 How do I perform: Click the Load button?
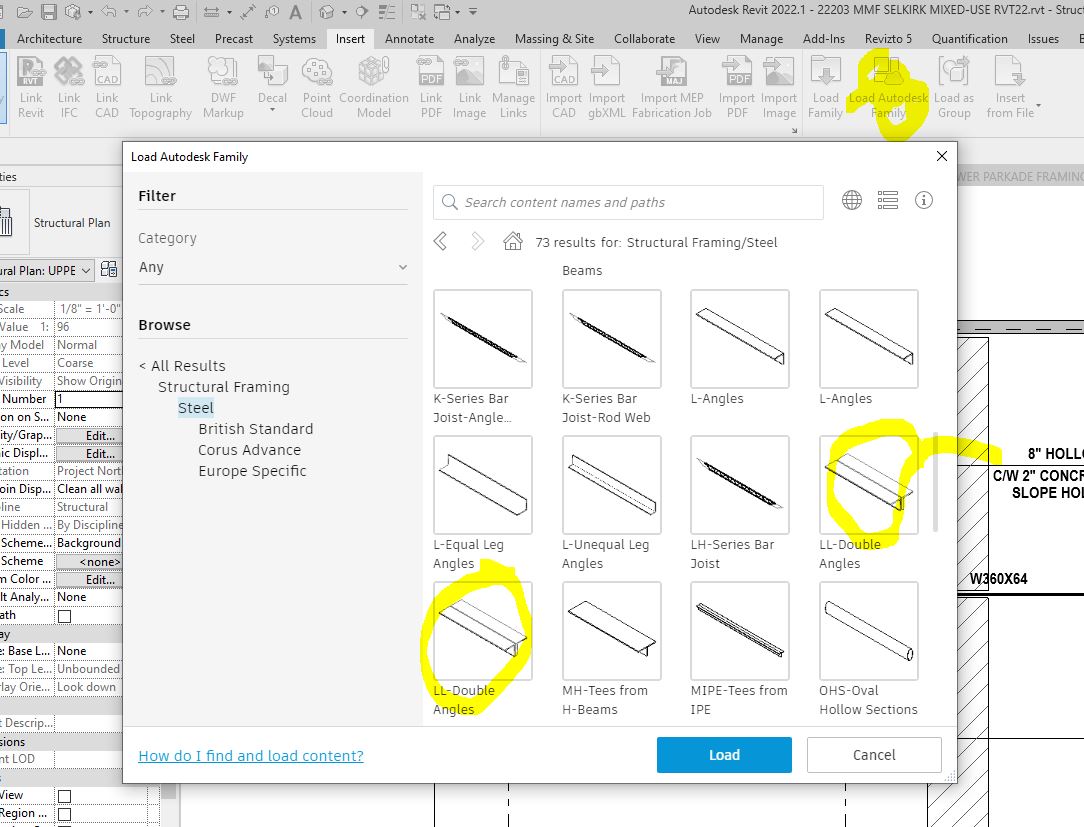pos(724,755)
